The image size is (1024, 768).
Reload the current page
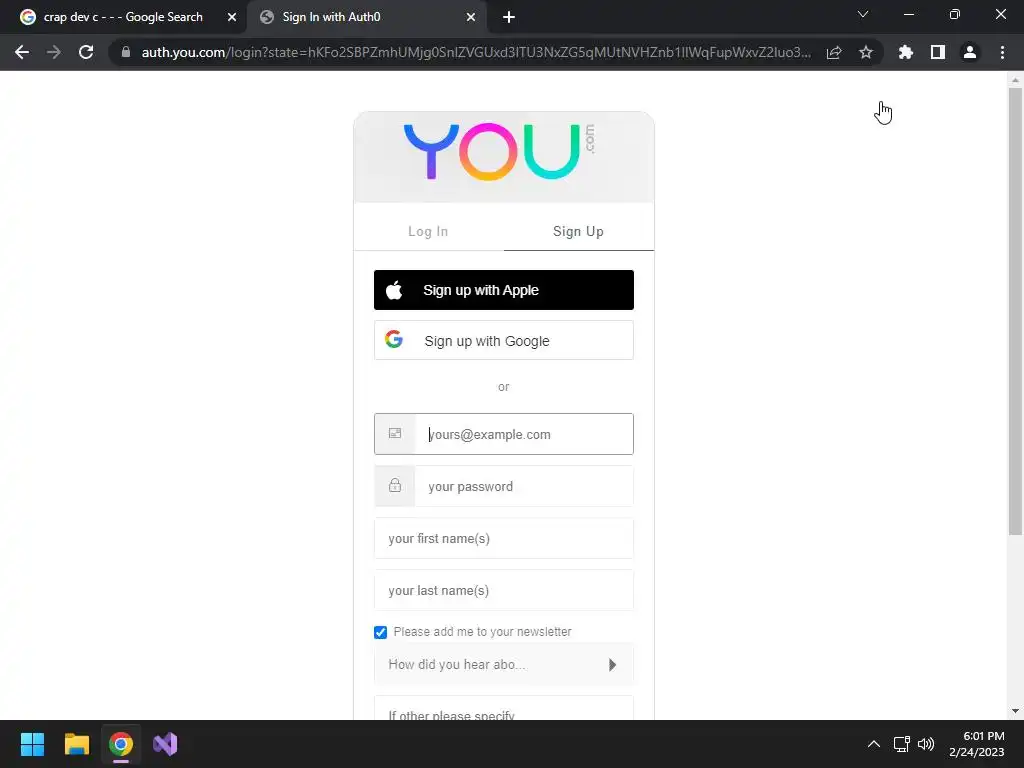click(x=86, y=52)
